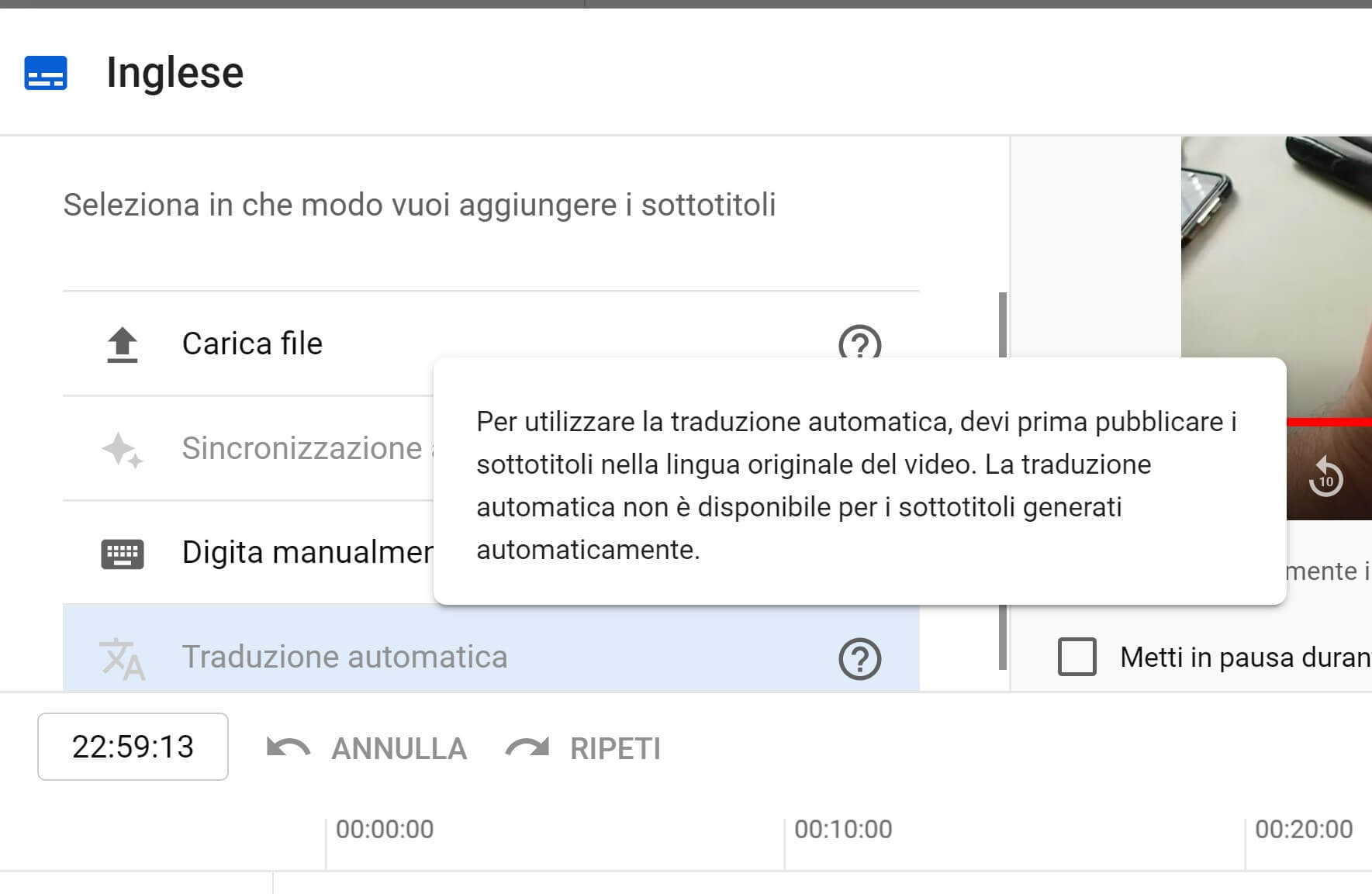Select the 00:20:00 timeline mark
This screenshot has height=894, width=1372.
click(1303, 830)
